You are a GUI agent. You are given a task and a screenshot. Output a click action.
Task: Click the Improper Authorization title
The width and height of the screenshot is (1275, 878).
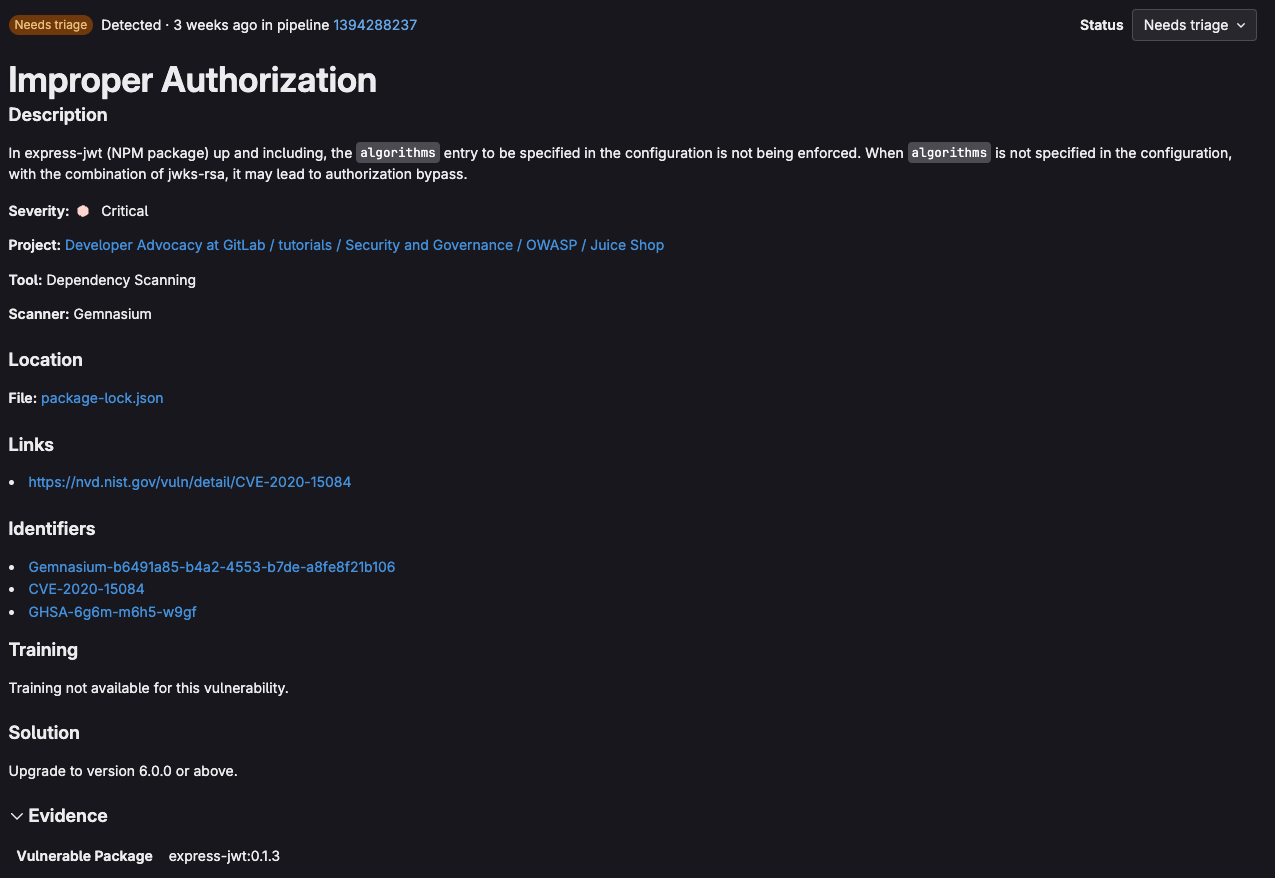point(192,80)
